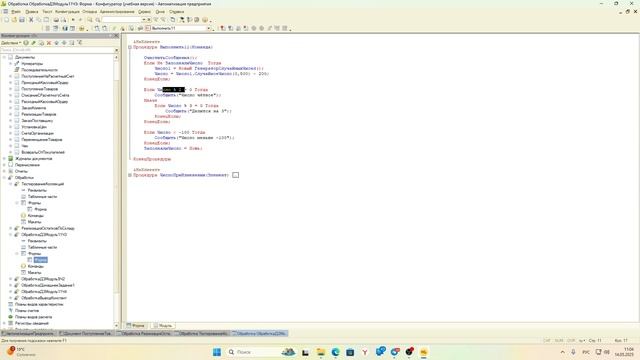Expand the collapsed ЧислоПриИзменении procedure

click(x=130, y=175)
